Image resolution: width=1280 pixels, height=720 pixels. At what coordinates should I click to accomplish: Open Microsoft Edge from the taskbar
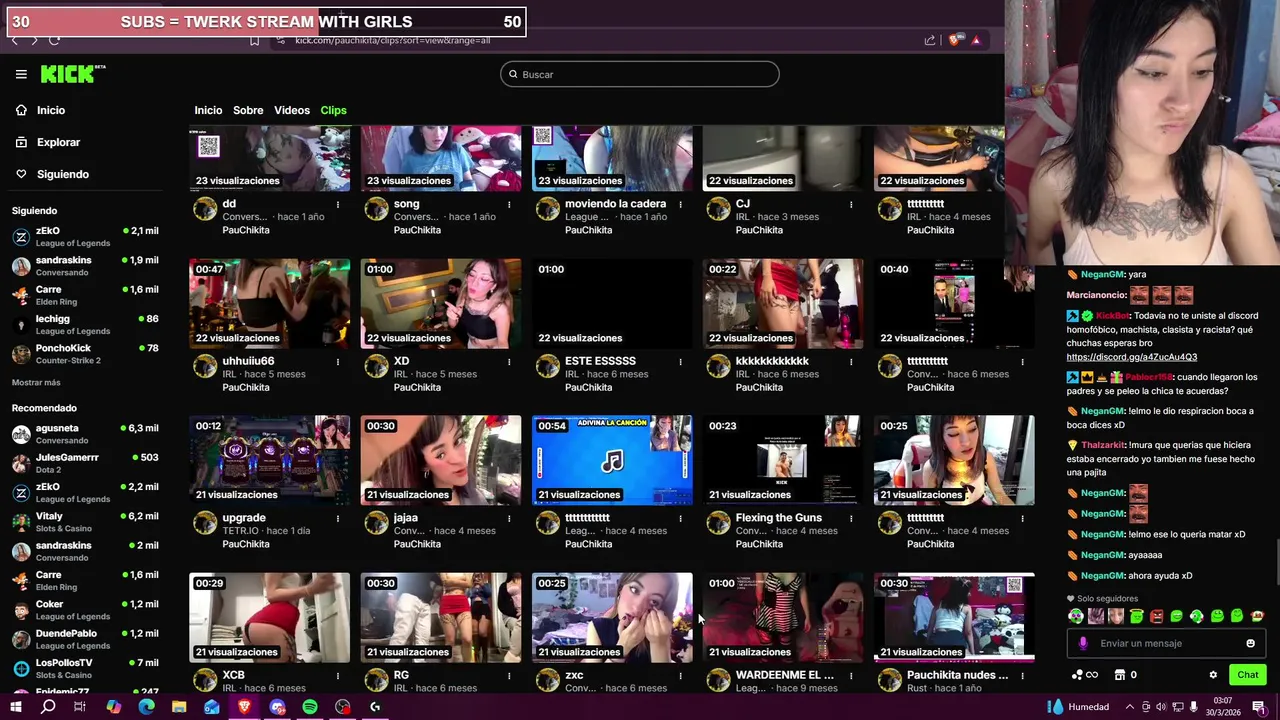coord(146,707)
